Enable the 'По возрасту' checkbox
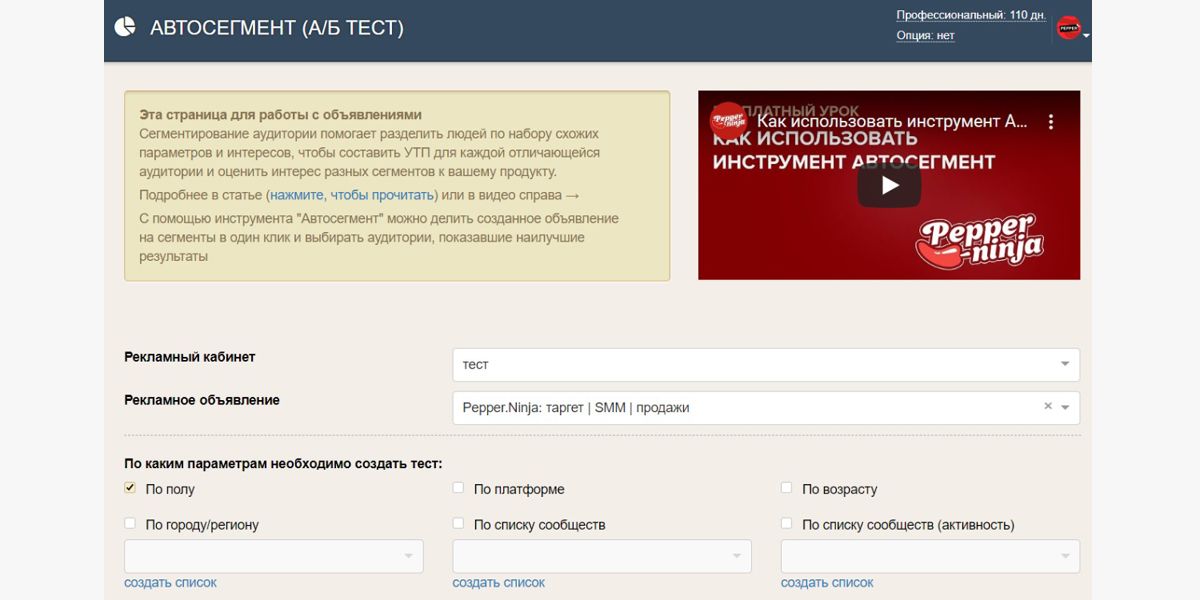The width and height of the screenshot is (1200, 600). click(x=786, y=488)
